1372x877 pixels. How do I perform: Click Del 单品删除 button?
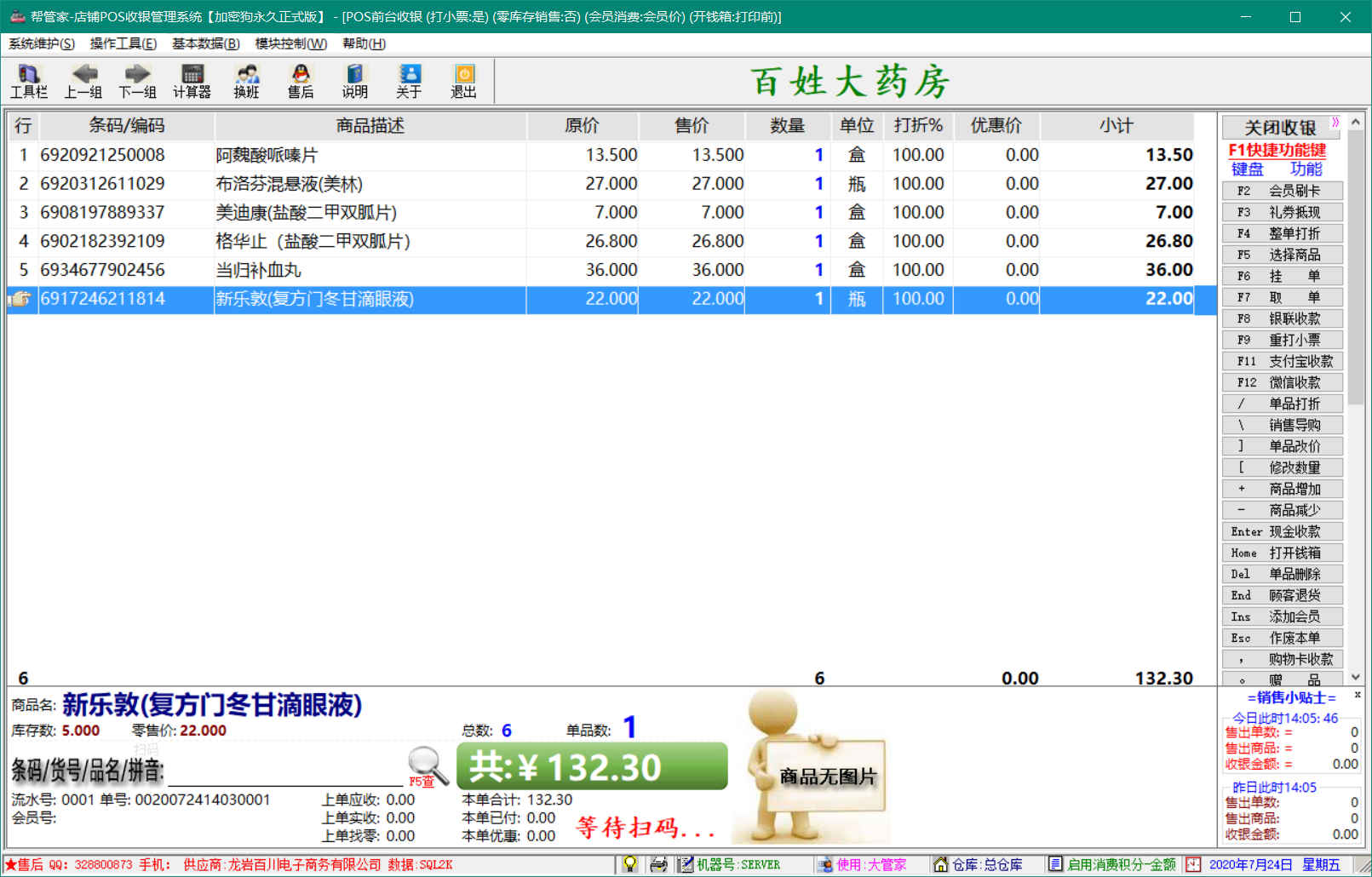point(1283,574)
